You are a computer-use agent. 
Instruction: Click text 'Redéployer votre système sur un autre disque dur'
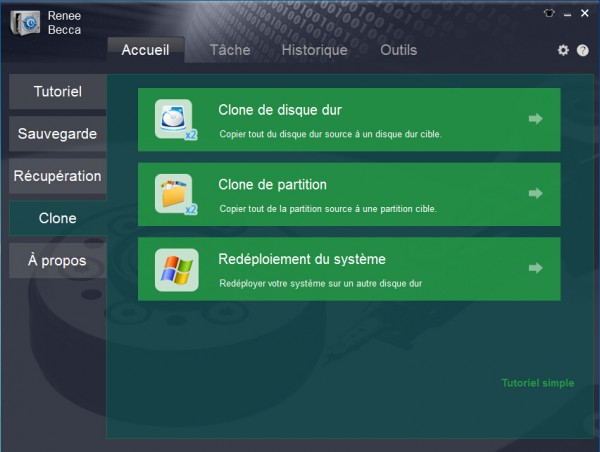(x=321, y=284)
